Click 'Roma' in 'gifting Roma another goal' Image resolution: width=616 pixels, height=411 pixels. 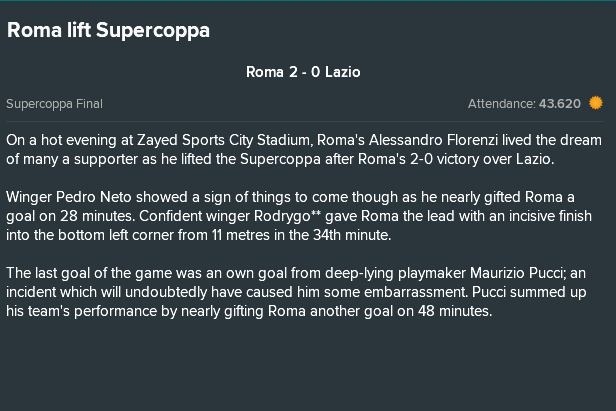[287, 311]
